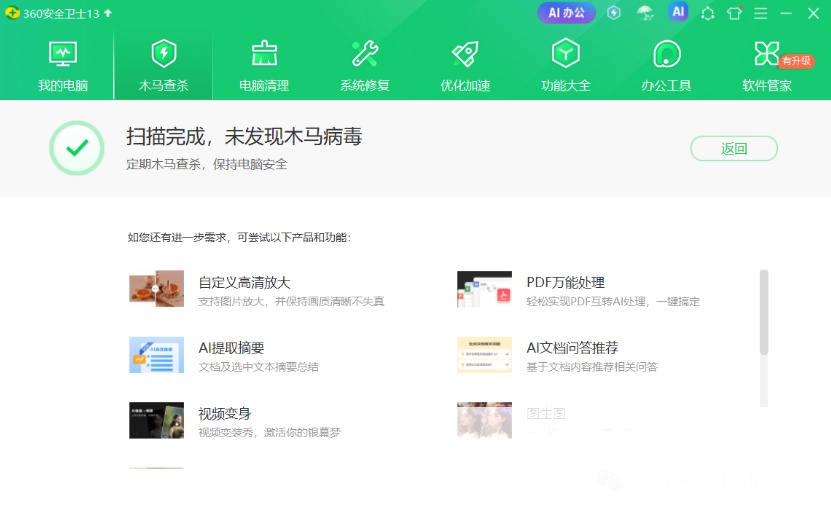Click 定期木马查杀，保持电脑安全 subtitle text

[x=207, y=164]
